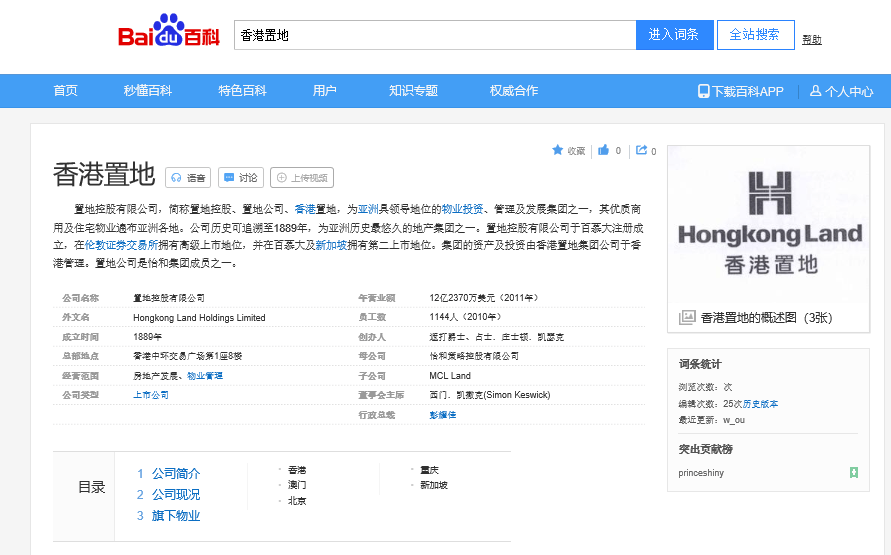Open the 亚洲 link in the intro
The height and width of the screenshot is (555, 891).
(x=368, y=209)
